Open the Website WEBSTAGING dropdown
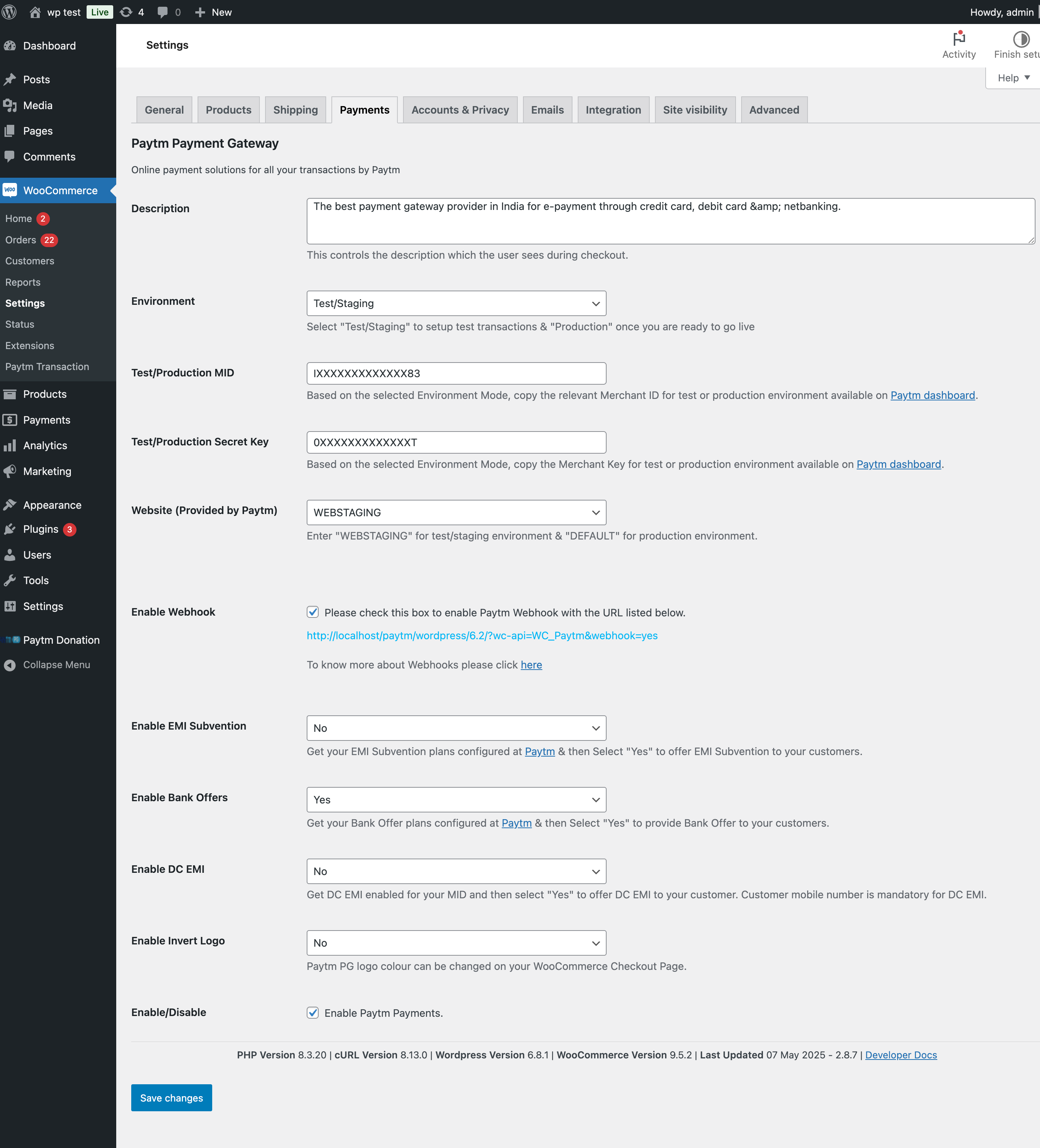Viewport: 1040px width, 1148px height. (456, 513)
